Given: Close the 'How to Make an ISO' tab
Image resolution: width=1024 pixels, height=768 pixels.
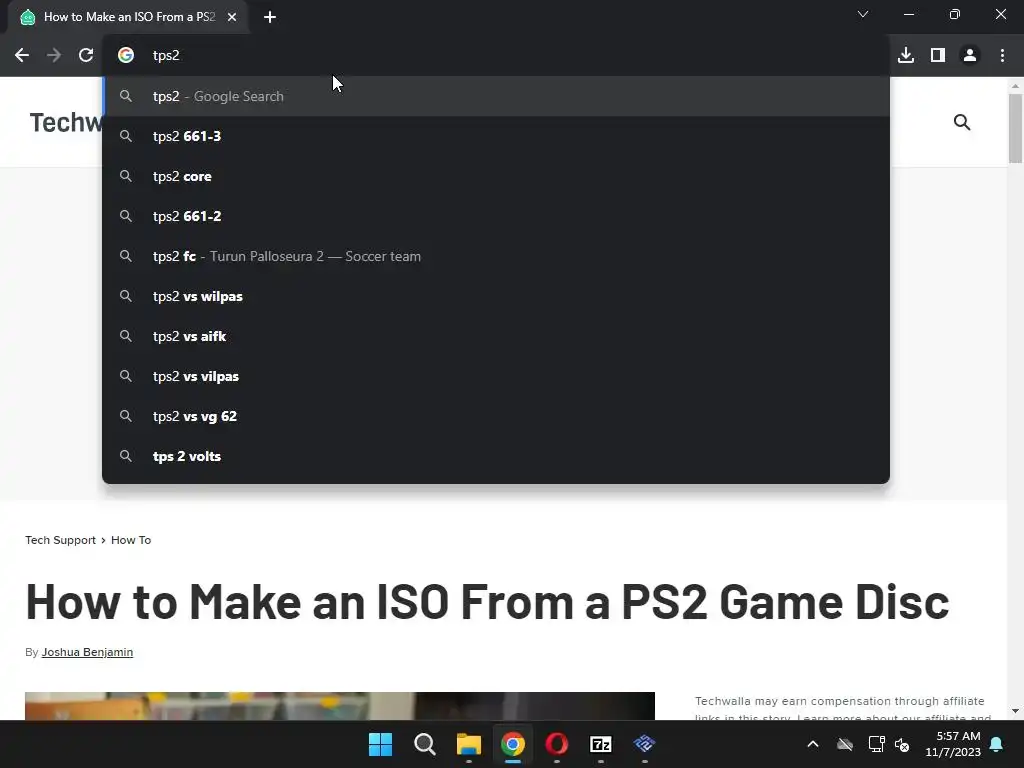Looking at the screenshot, I should pyautogui.click(x=232, y=18).
